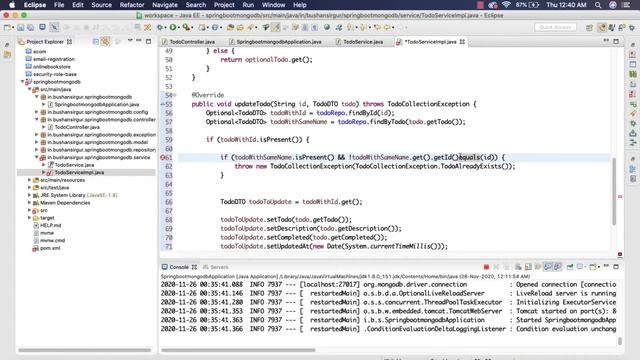Collapse the springbootmongodb project node
The width and height of the screenshot is (640, 360).
coord(22,82)
